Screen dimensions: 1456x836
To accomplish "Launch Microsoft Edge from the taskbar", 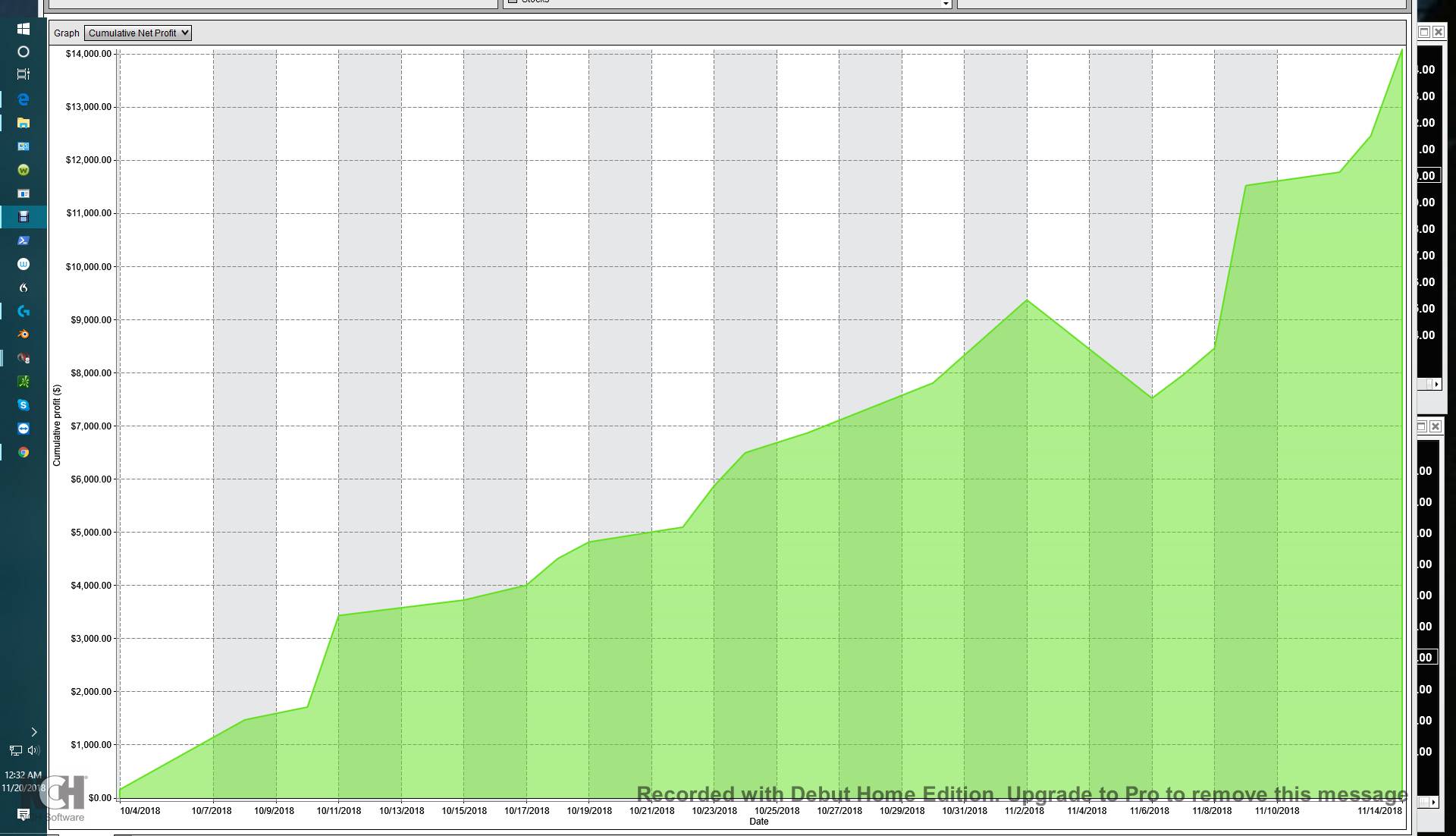I will point(24,99).
